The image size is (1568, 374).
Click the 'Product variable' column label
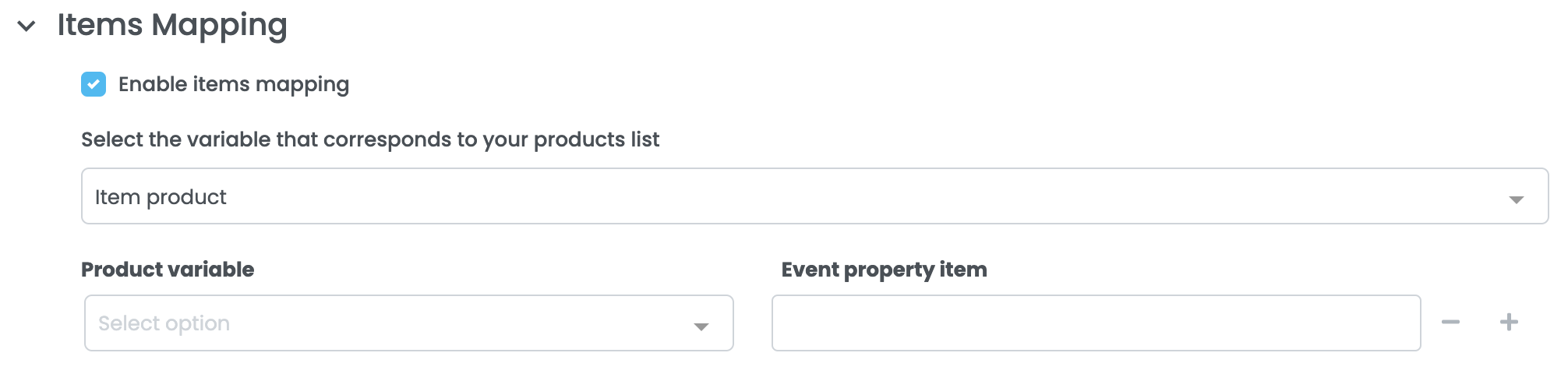coord(168,270)
